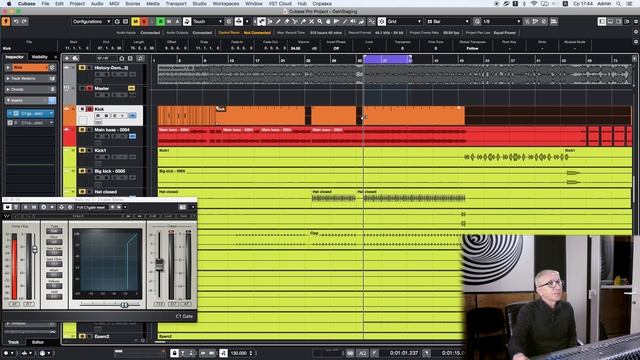Click the Type value button in C1 Gate
Screen dimensions: 640x360
[x=54, y=231]
